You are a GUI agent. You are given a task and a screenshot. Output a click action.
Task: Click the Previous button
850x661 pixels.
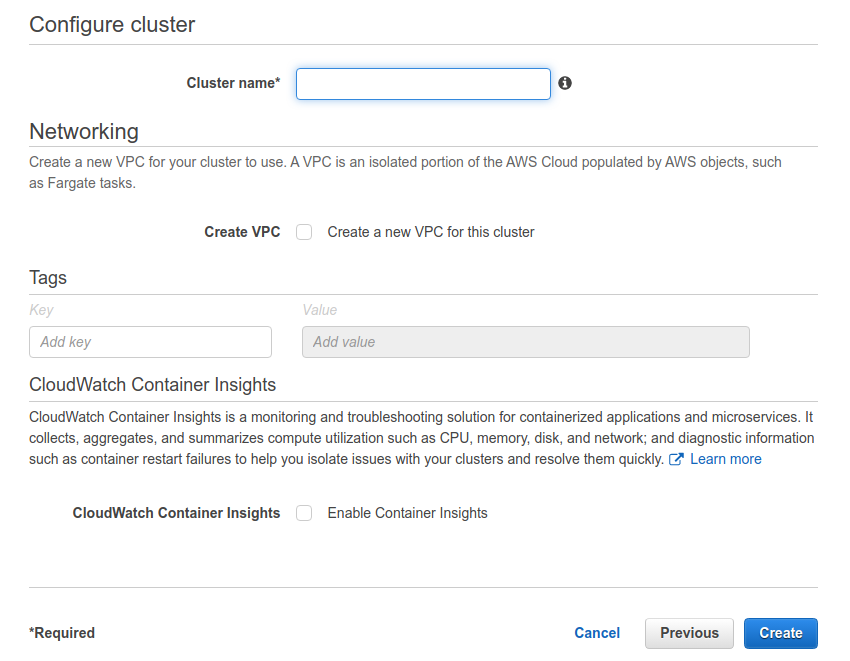click(689, 633)
